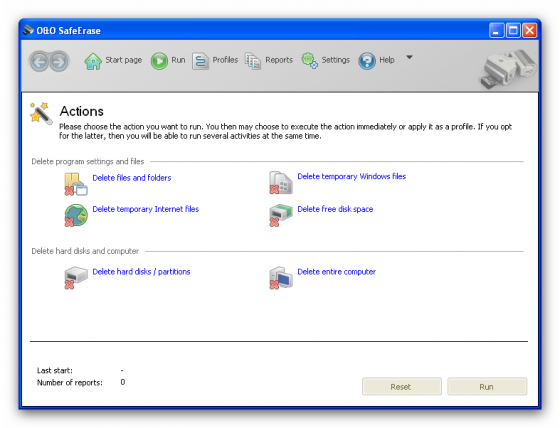The image size is (560, 428).
Task: Open Delete files and folders link
Action: pos(132,178)
